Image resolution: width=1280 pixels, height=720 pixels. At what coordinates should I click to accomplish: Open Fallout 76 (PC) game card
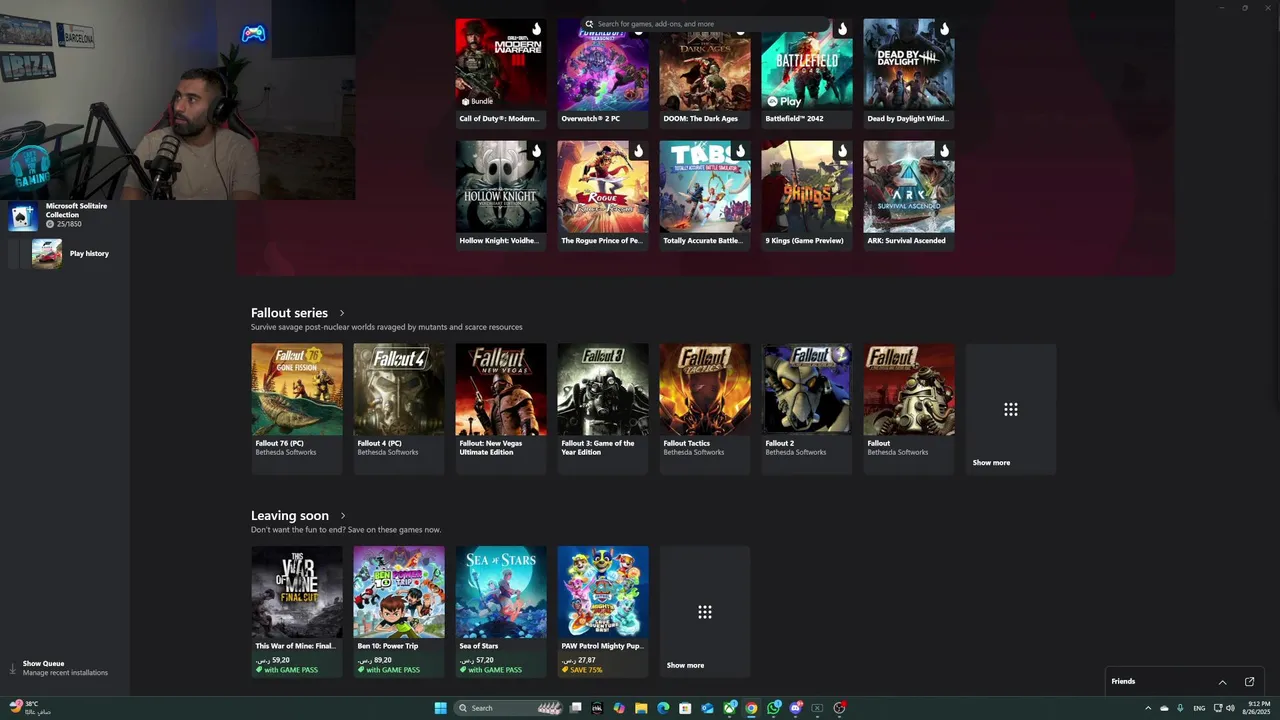point(297,408)
